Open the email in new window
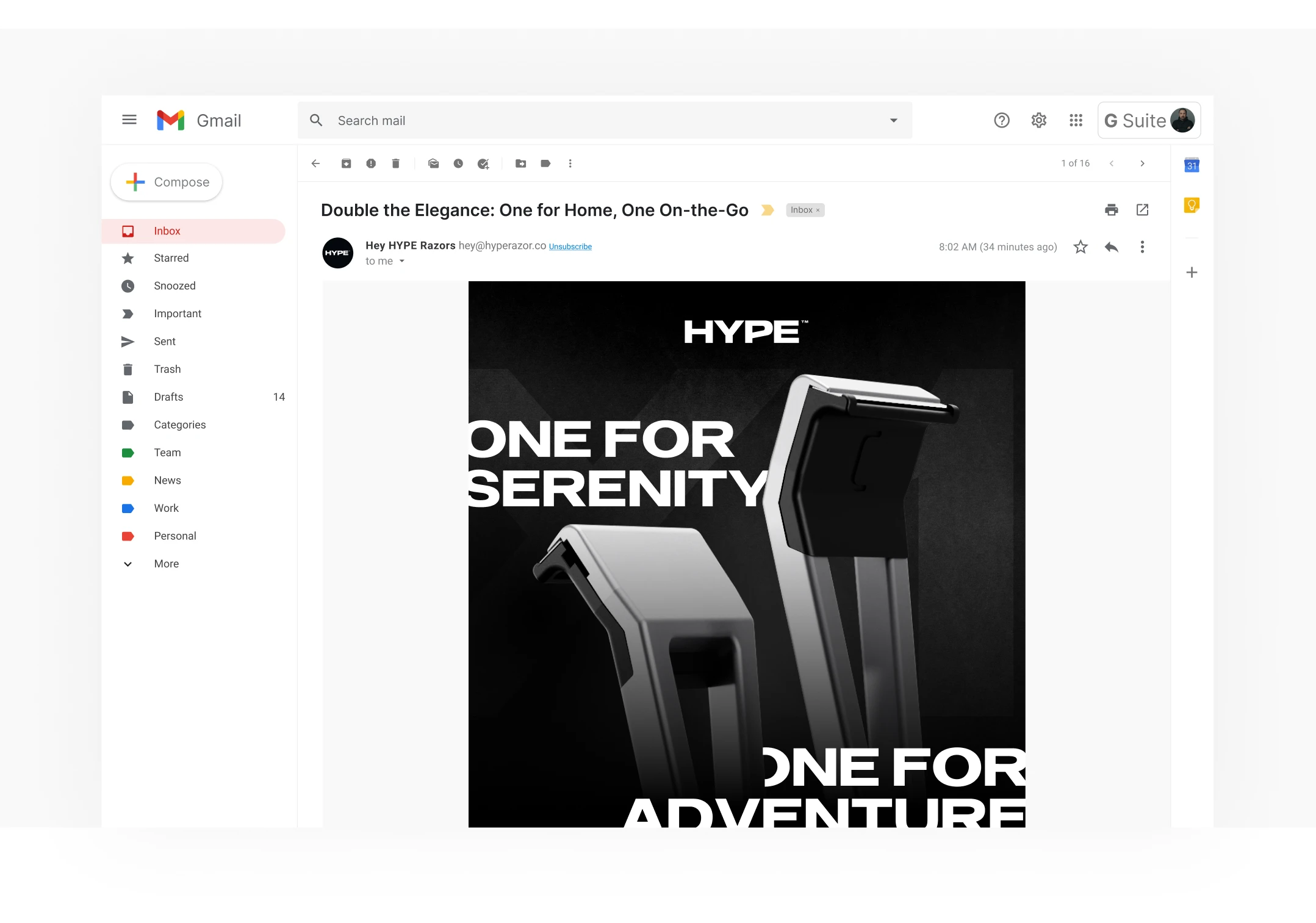This screenshot has width=1316, height=923. [x=1143, y=210]
